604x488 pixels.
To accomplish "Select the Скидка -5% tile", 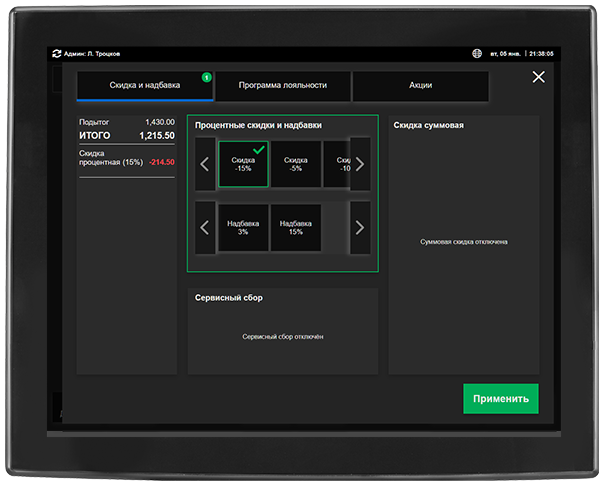I will pos(296,164).
